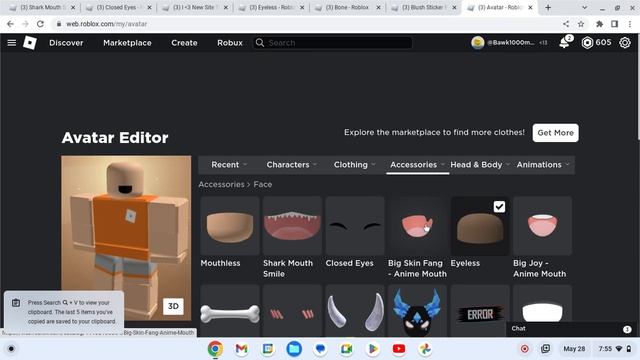Click the Big Joy - Anime Mouth label

[539, 268]
